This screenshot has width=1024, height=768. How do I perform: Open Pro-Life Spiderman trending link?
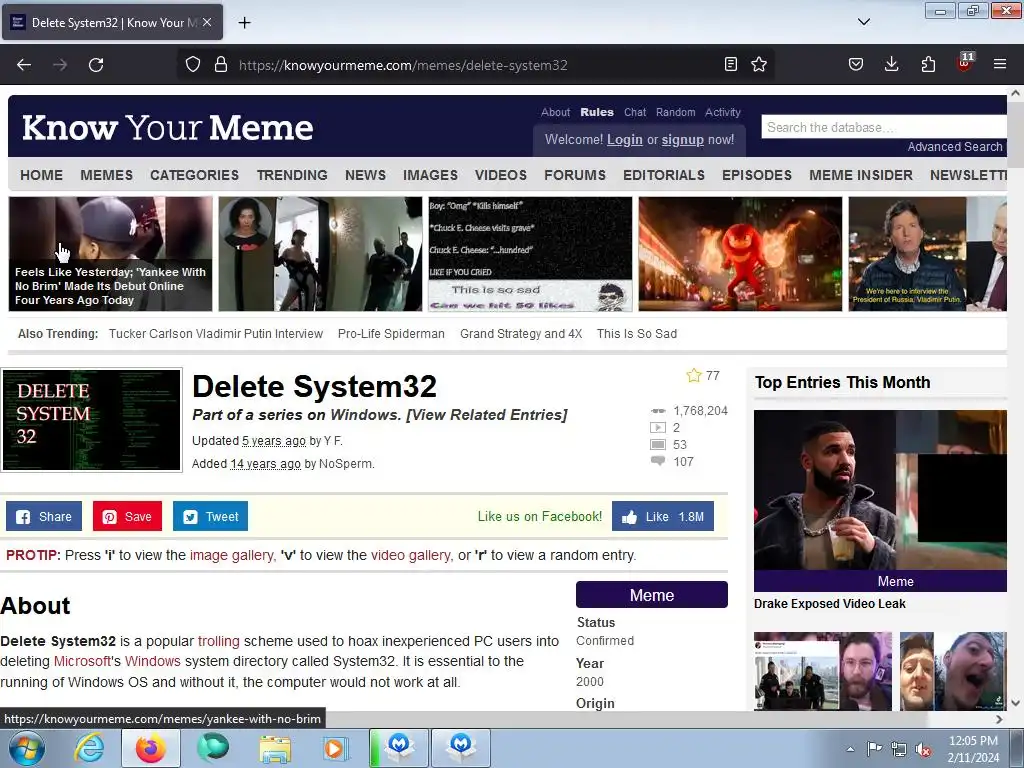[x=391, y=334]
